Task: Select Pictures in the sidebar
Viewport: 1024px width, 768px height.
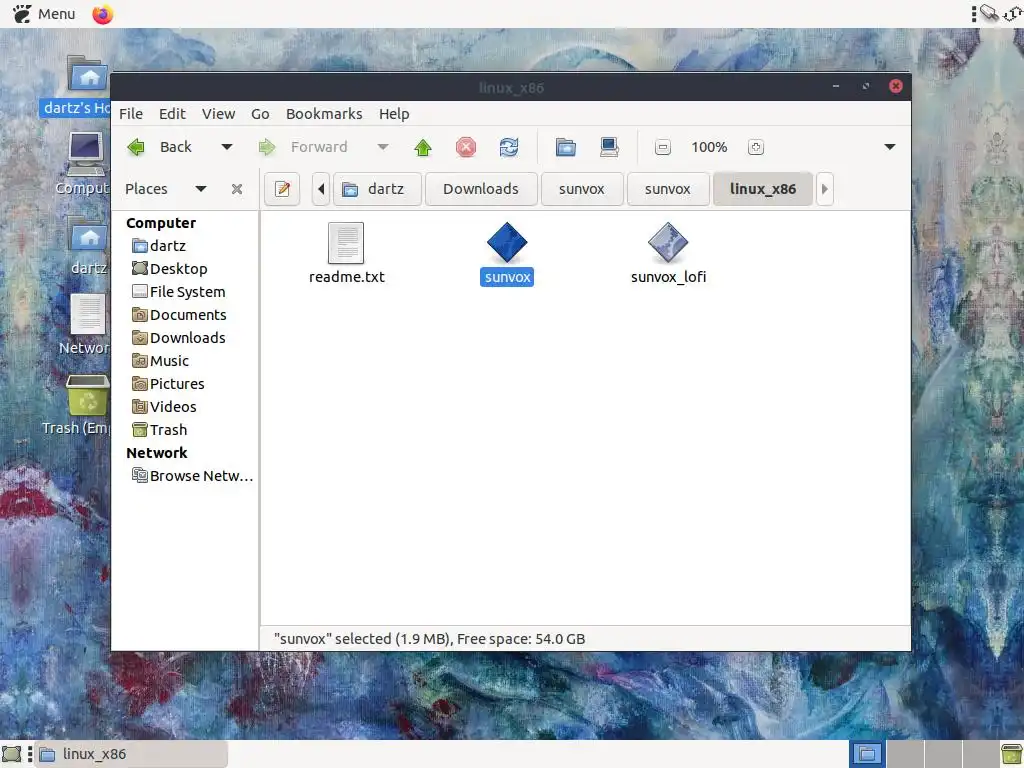Action: tap(168, 384)
